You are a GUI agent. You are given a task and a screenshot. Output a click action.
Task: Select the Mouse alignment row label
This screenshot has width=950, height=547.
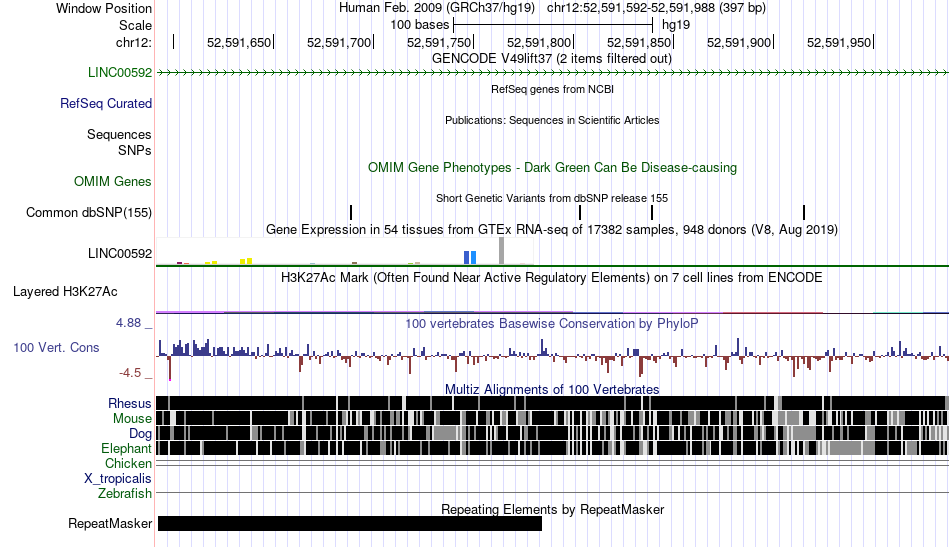131,419
